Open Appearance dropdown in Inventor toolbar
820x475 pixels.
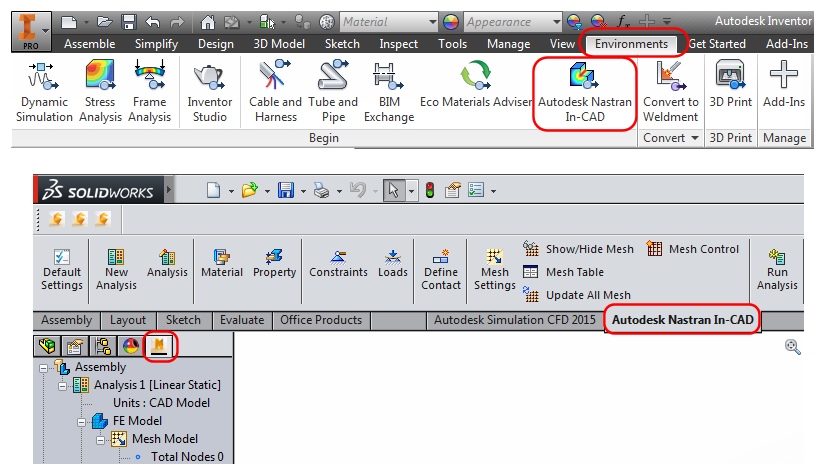pyautogui.click(x=556, y=22)
